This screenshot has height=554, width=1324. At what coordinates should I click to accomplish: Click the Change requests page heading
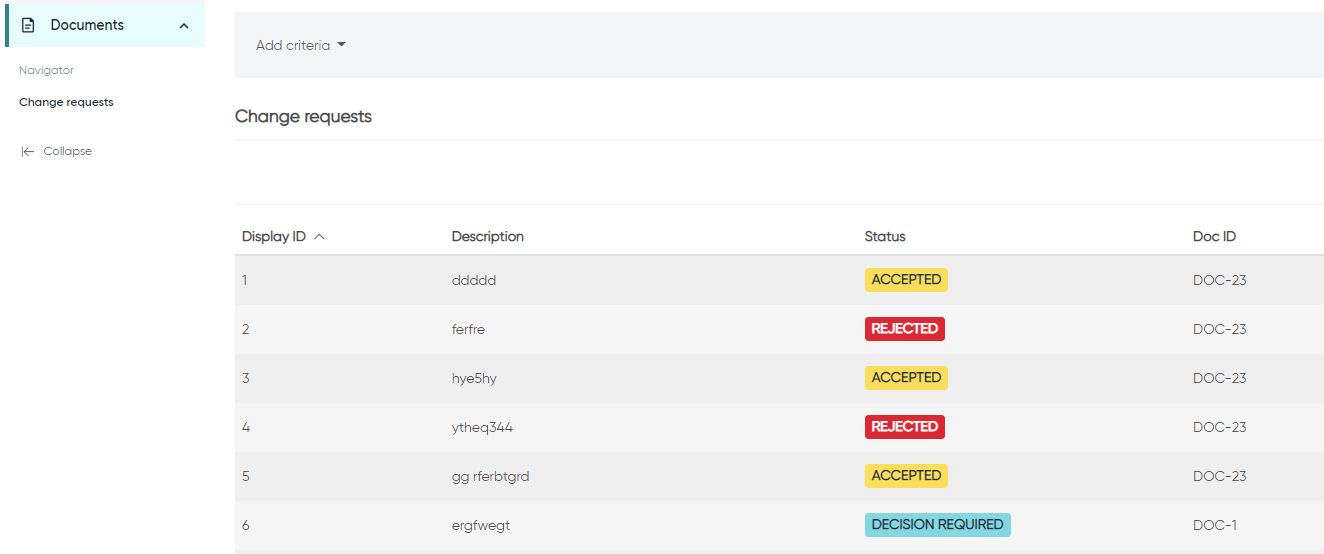[303, 117]
